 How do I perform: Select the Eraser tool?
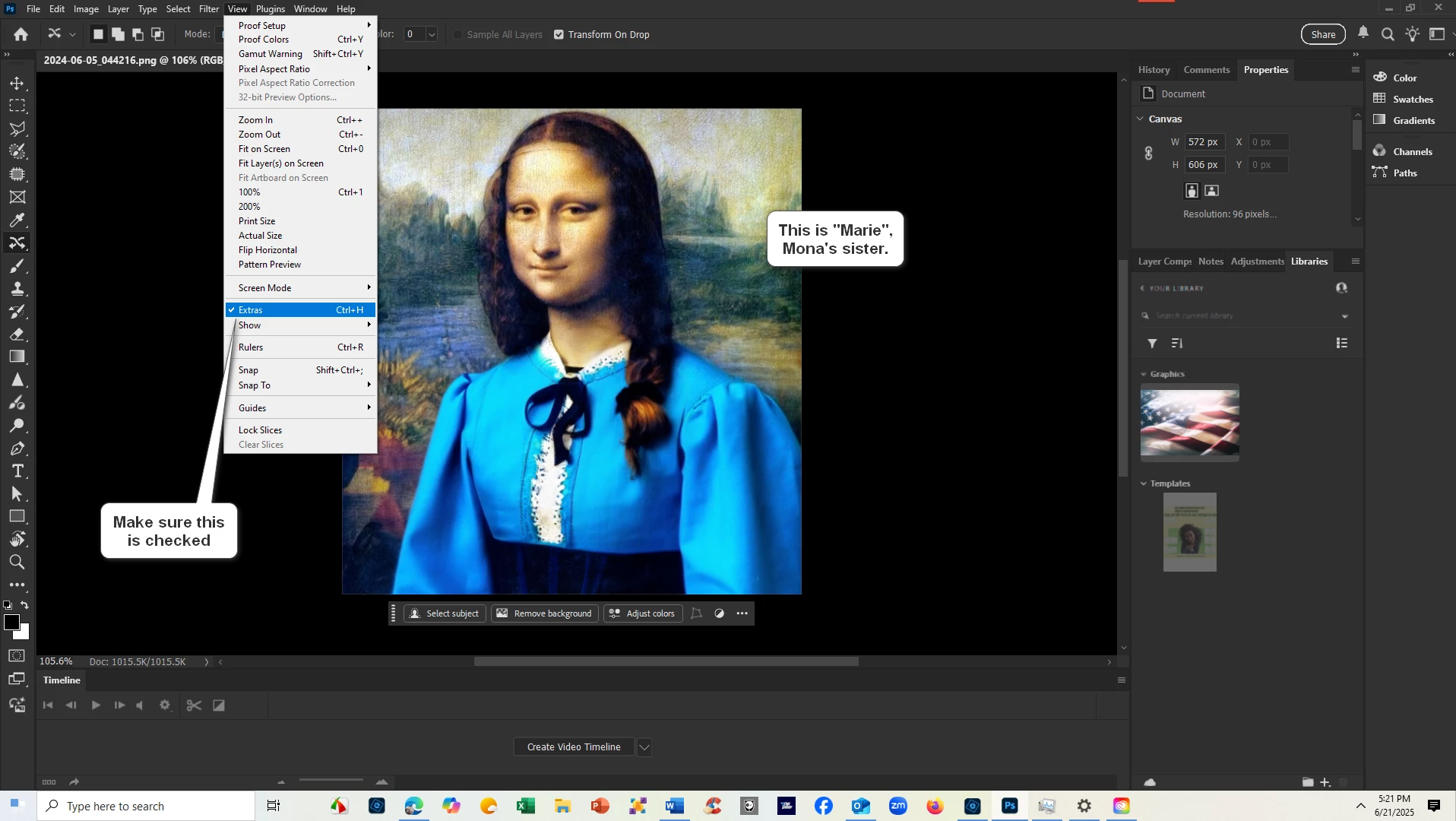tap(17, 334)
